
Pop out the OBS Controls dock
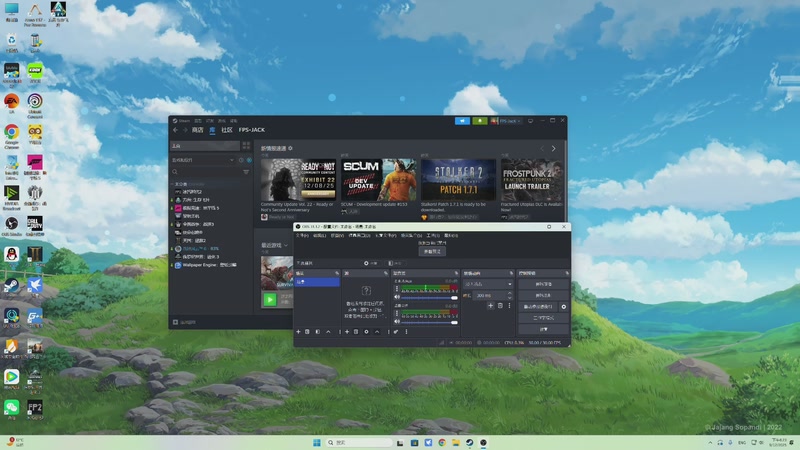567,273
